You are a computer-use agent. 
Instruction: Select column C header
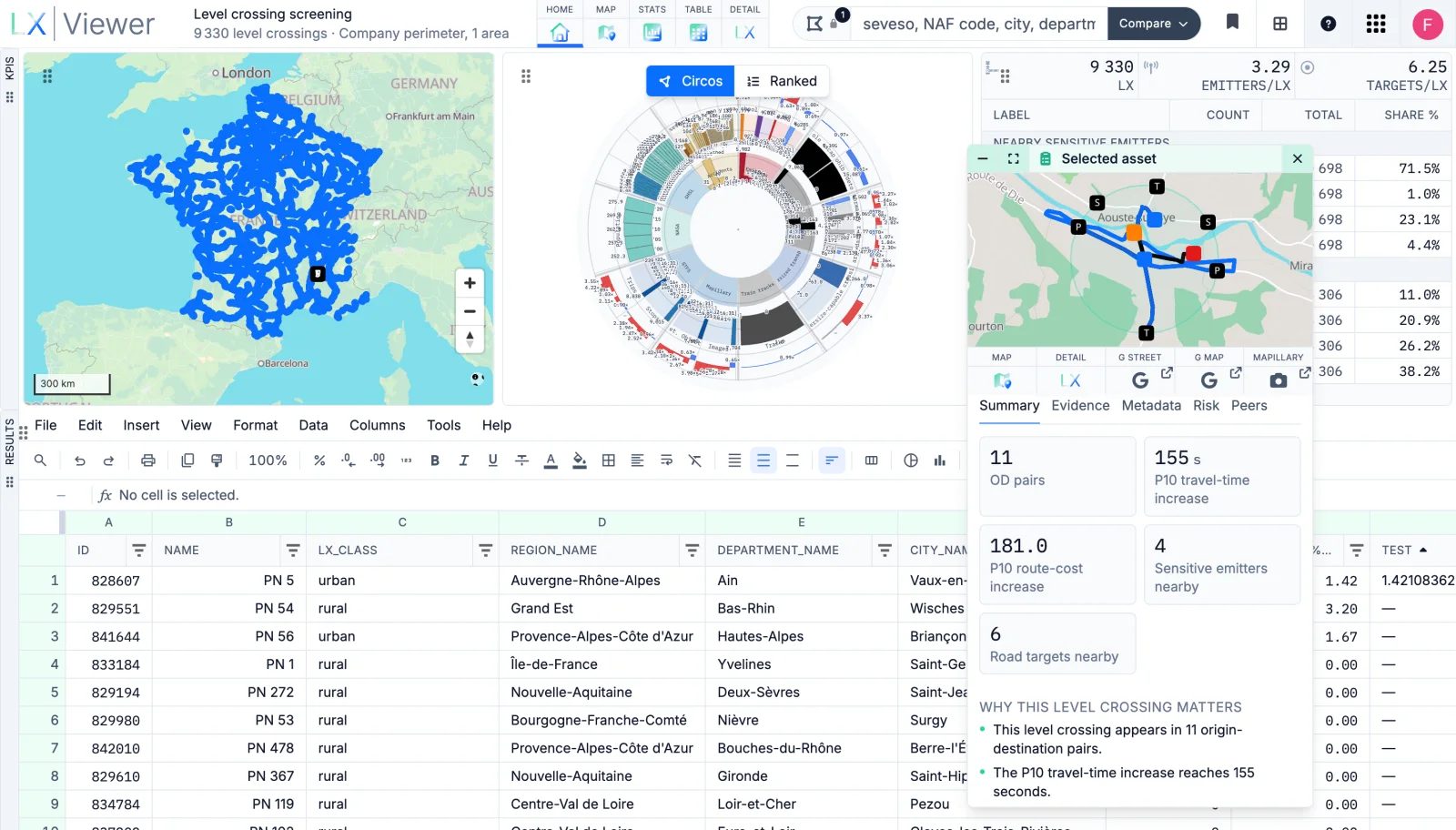click(402, 522)
